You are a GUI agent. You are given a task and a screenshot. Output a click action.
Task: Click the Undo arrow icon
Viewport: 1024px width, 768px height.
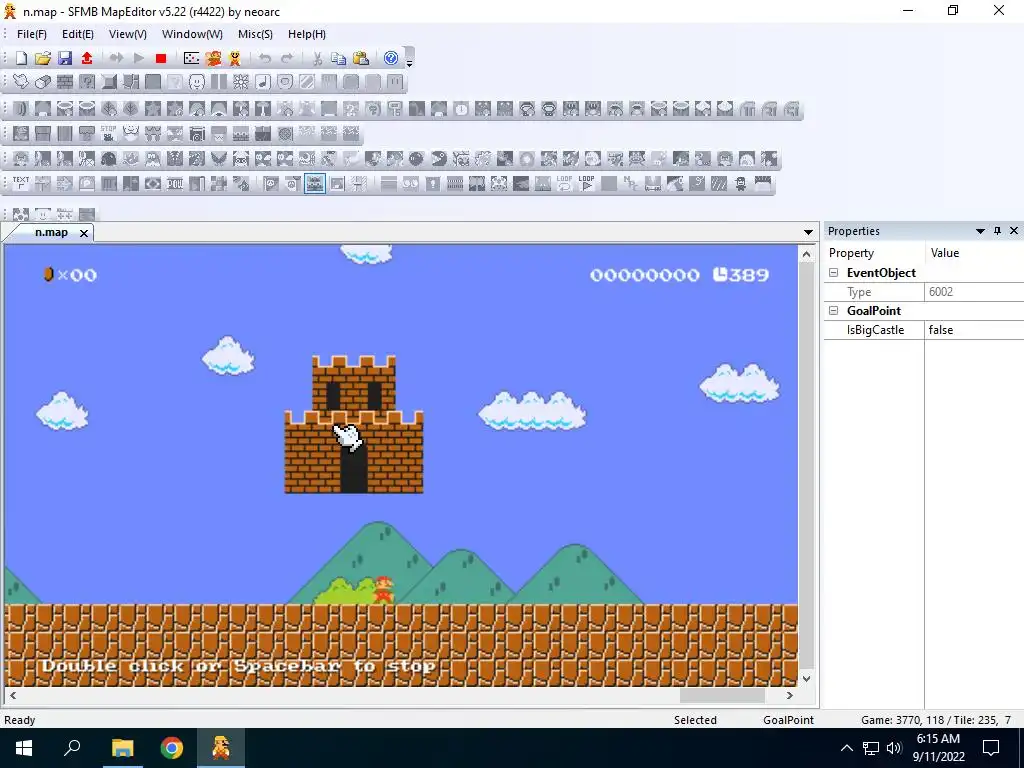[264, 58]
